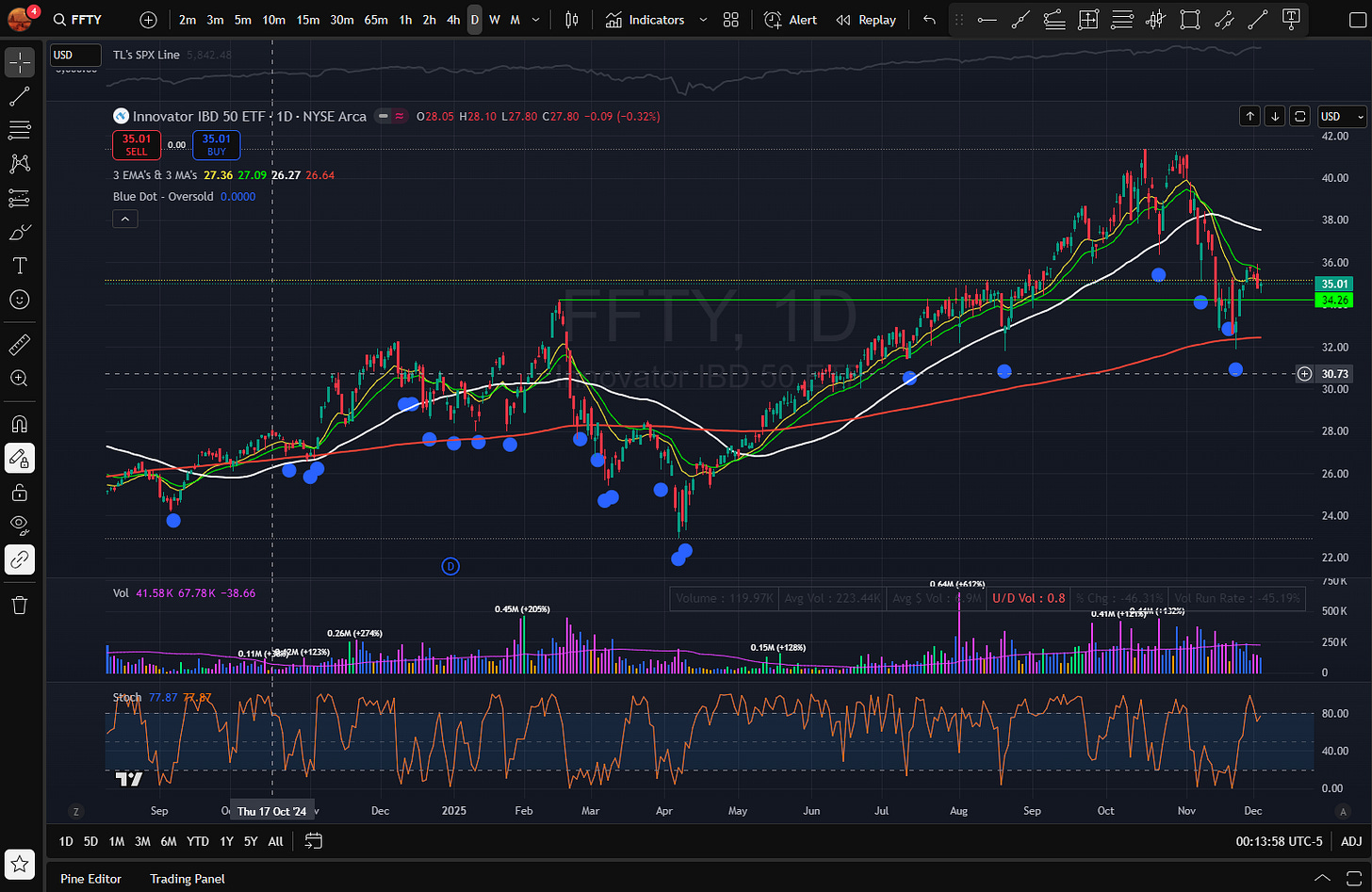Image resolution: width=1372 pixels, height=892 pixels.
Task: Select horizontal line in favorites toolbar
Action: pos(987,20)
